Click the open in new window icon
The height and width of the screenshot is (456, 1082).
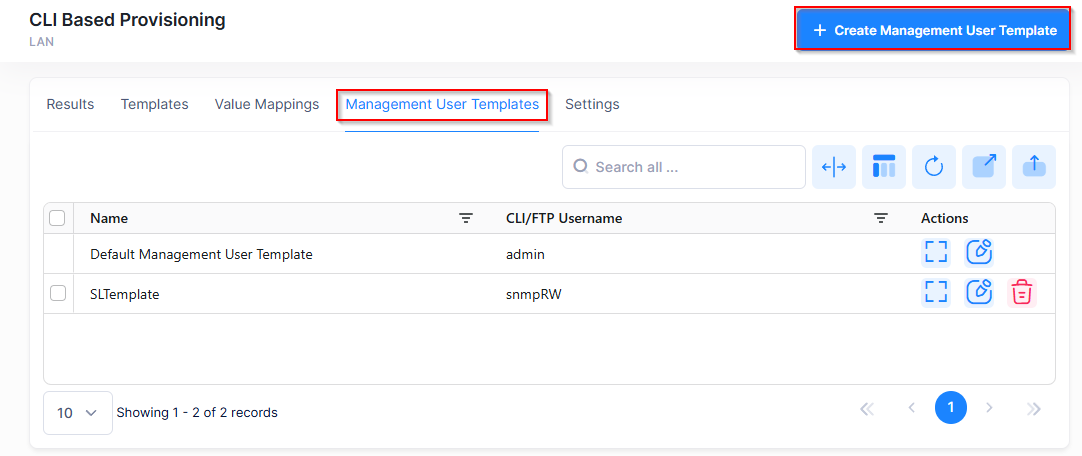(x=984, y=167)
